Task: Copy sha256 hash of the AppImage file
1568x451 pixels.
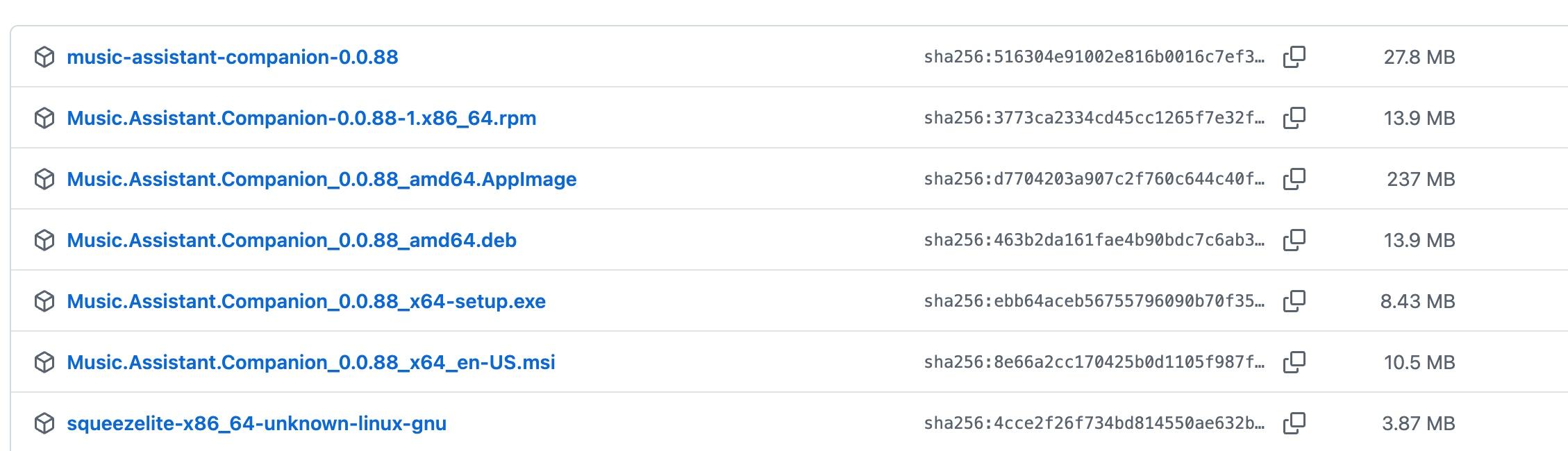Action: click(x=1294, y=179)
